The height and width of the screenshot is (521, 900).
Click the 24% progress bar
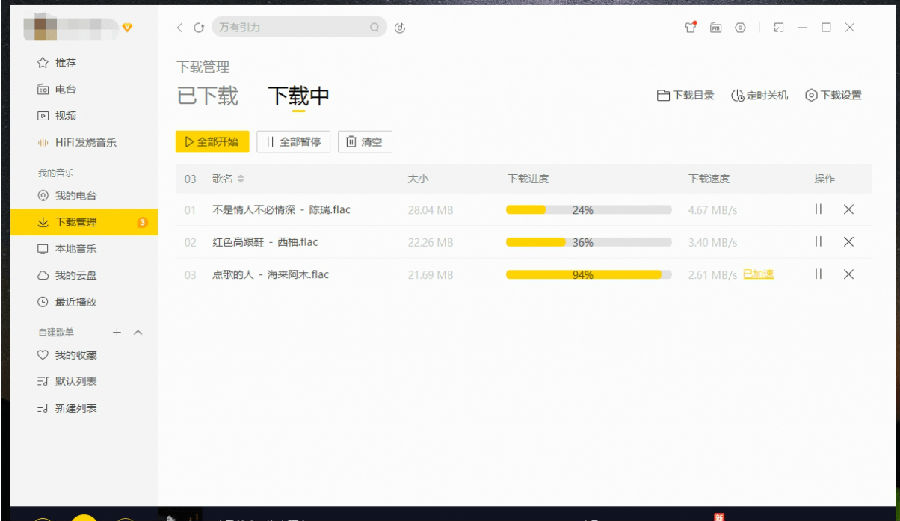tap(589, 210)
